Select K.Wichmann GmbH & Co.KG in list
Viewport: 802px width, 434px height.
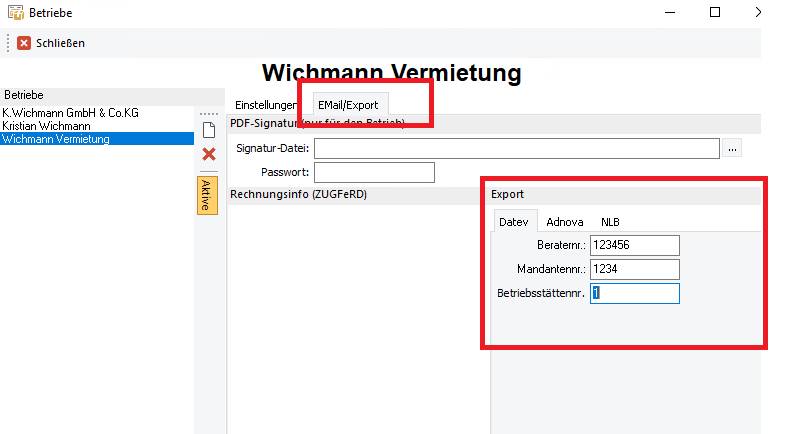click(x=97, y=112)
